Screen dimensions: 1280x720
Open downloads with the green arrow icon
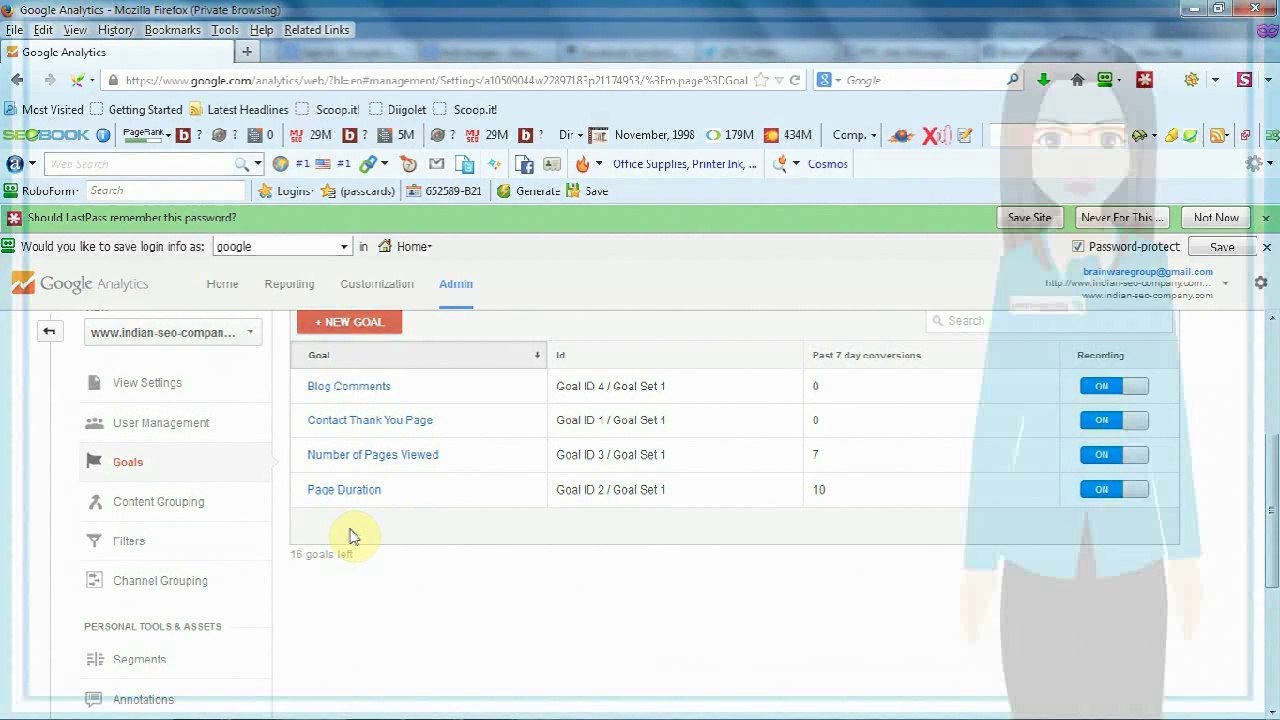(1043, 80)
